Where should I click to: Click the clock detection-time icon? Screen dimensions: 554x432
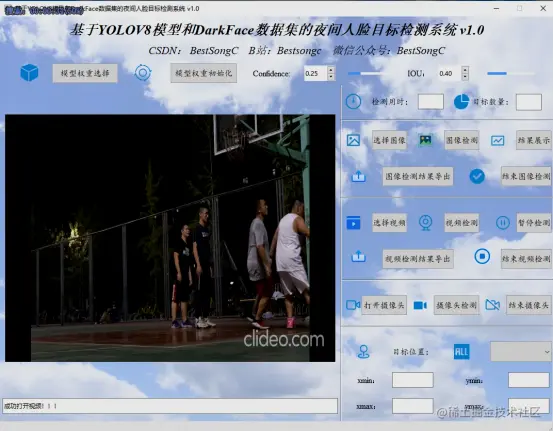click(353, 102)
